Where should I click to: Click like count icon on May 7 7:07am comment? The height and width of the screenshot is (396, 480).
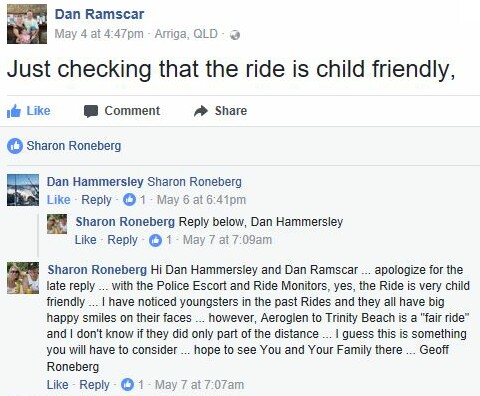point(127,385)
